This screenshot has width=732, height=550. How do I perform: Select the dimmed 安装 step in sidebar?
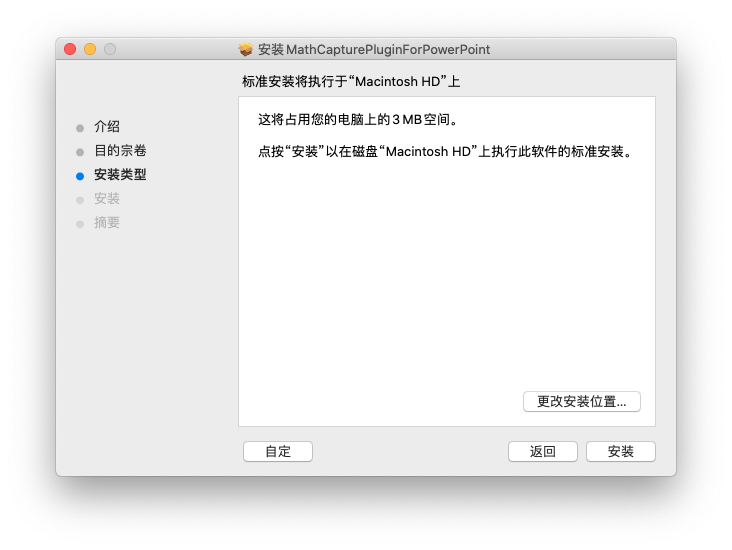point(107,198)
